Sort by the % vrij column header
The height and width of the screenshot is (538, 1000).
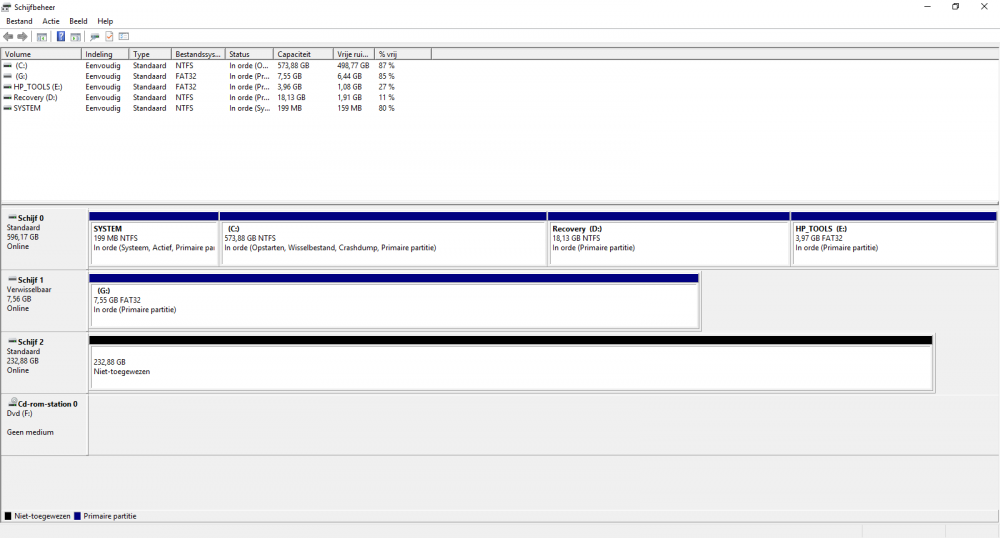click(403, 54)
